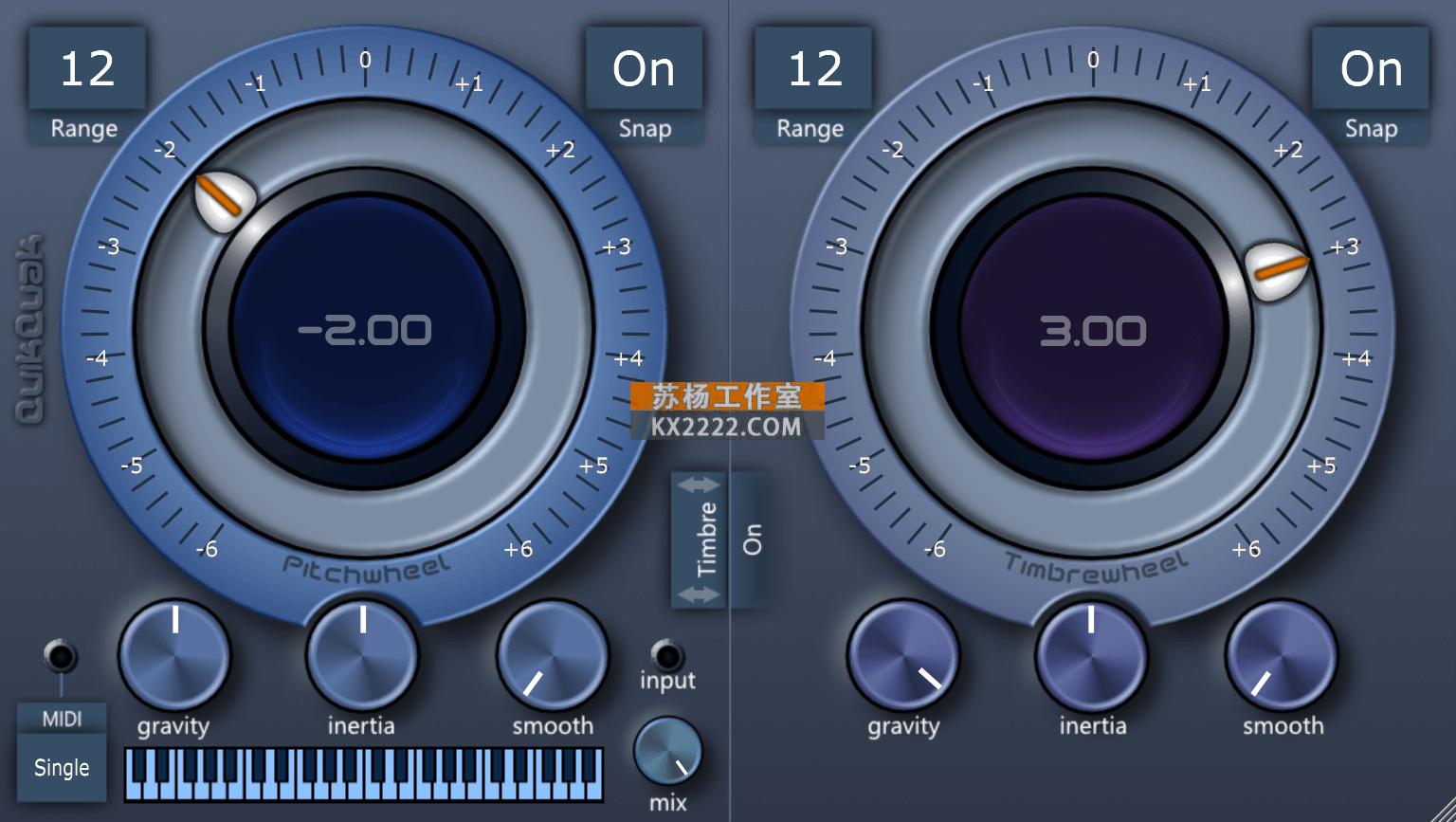Click the Pitchwheel scale +3 mark
1456x822 pixels.
tap(616, 247)
